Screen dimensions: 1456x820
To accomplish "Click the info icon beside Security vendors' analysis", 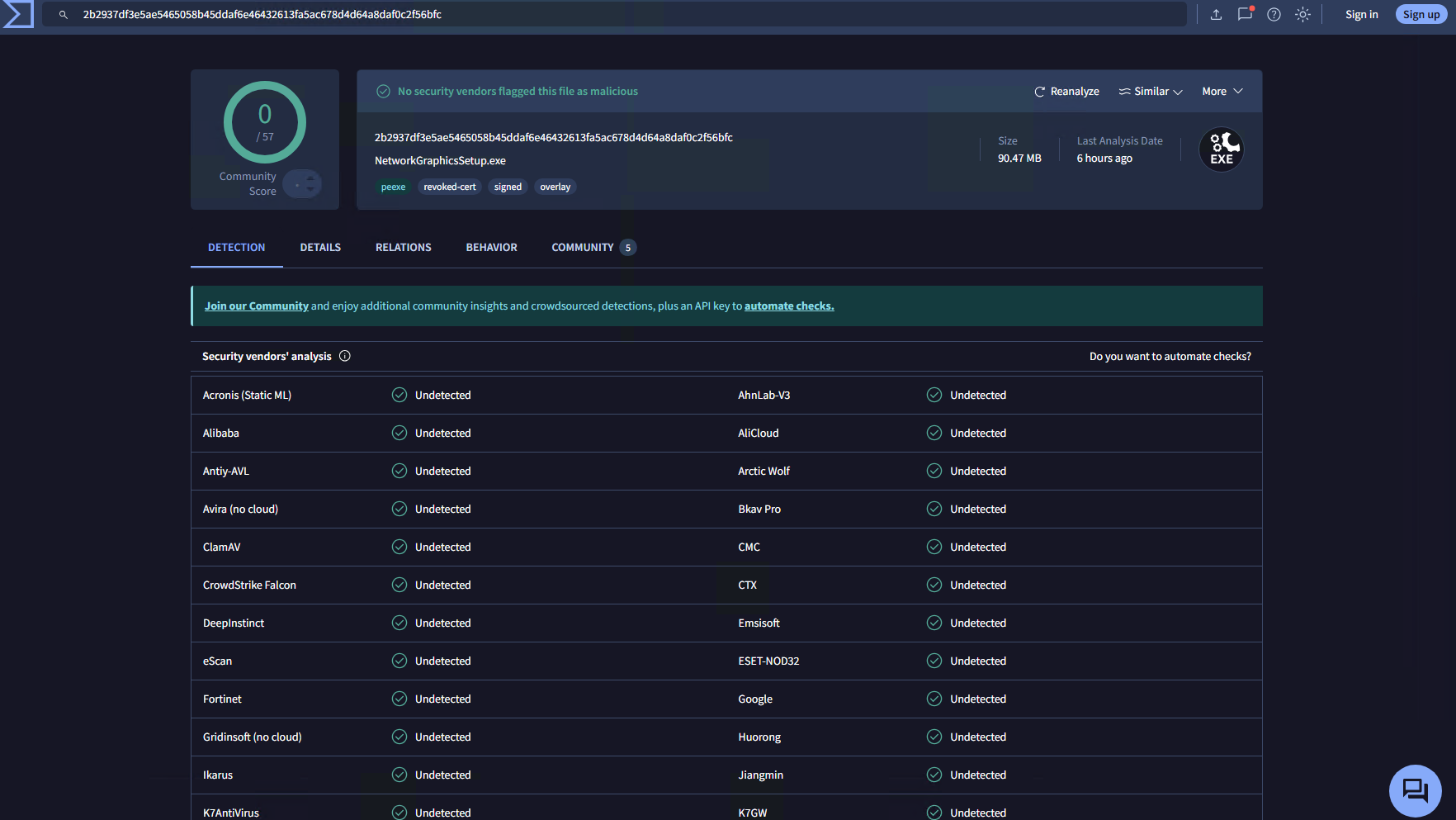I will pos(345,356).
